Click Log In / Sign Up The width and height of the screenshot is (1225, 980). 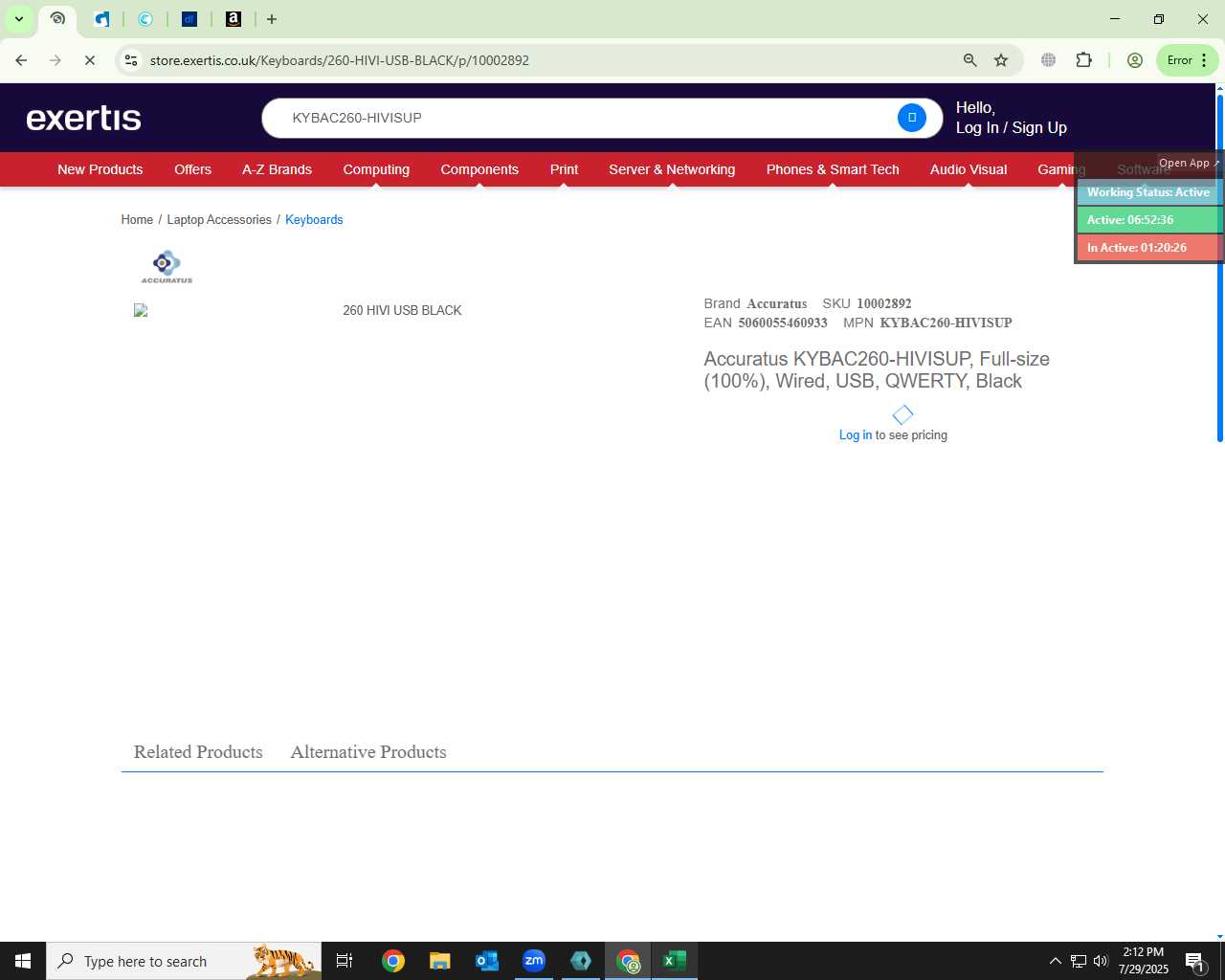click(x=1011, y=127)
